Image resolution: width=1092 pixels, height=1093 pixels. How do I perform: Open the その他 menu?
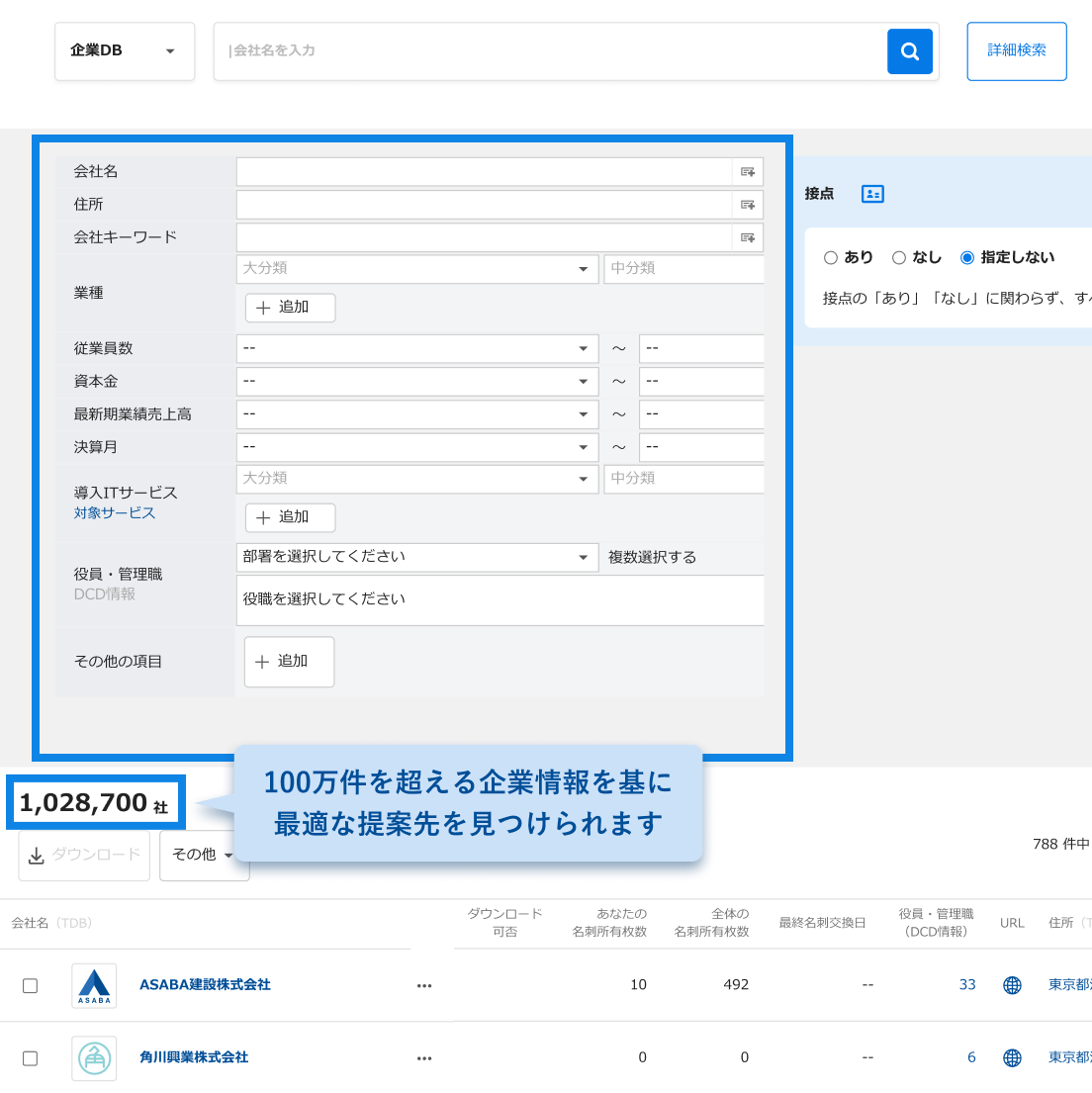pyautogui.click(x=203, y=855)
